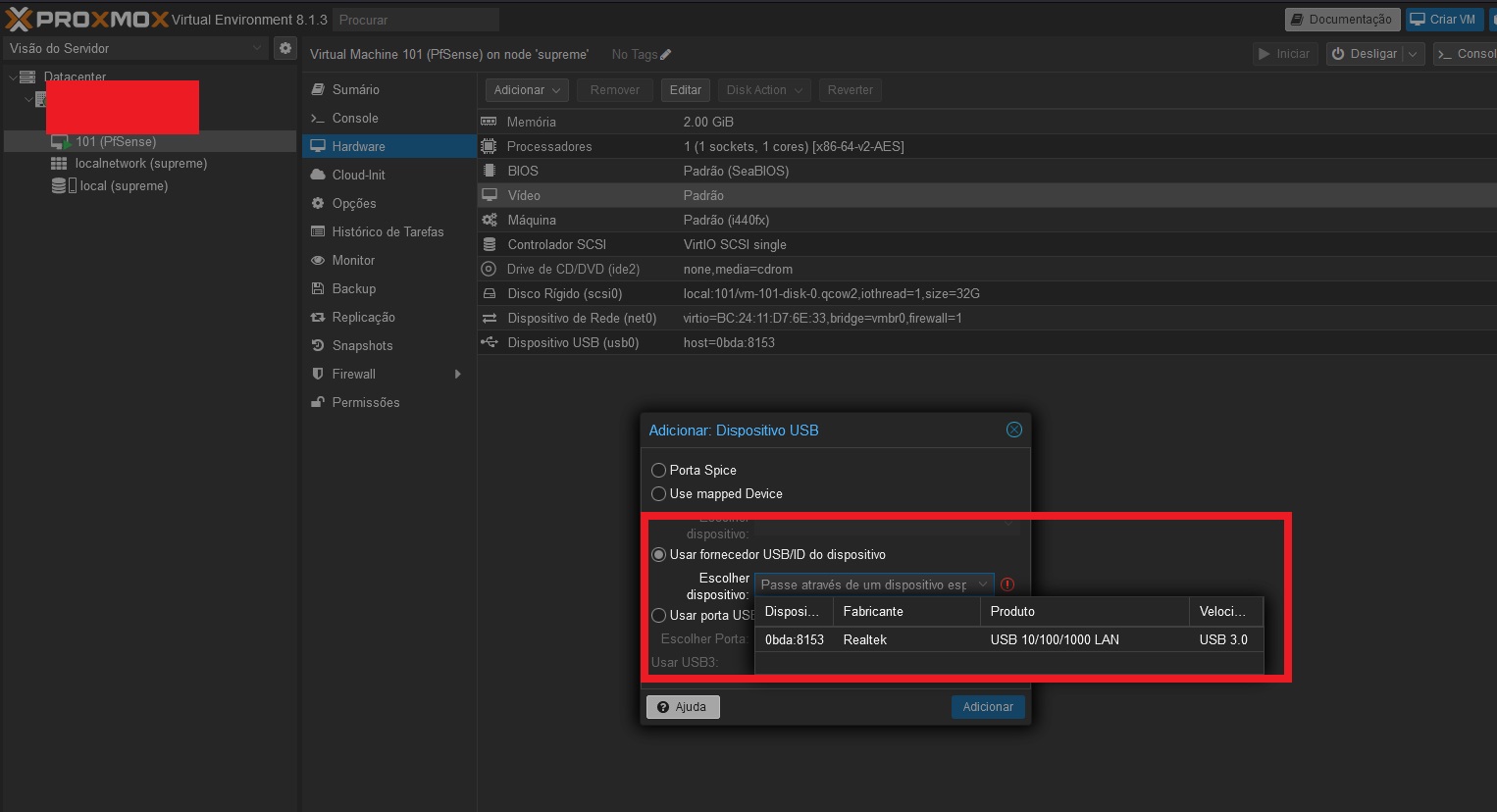The width and height of the screenshot is (1497, 812).
Task: Open the Opções page
Action: (x=388, y=203)
